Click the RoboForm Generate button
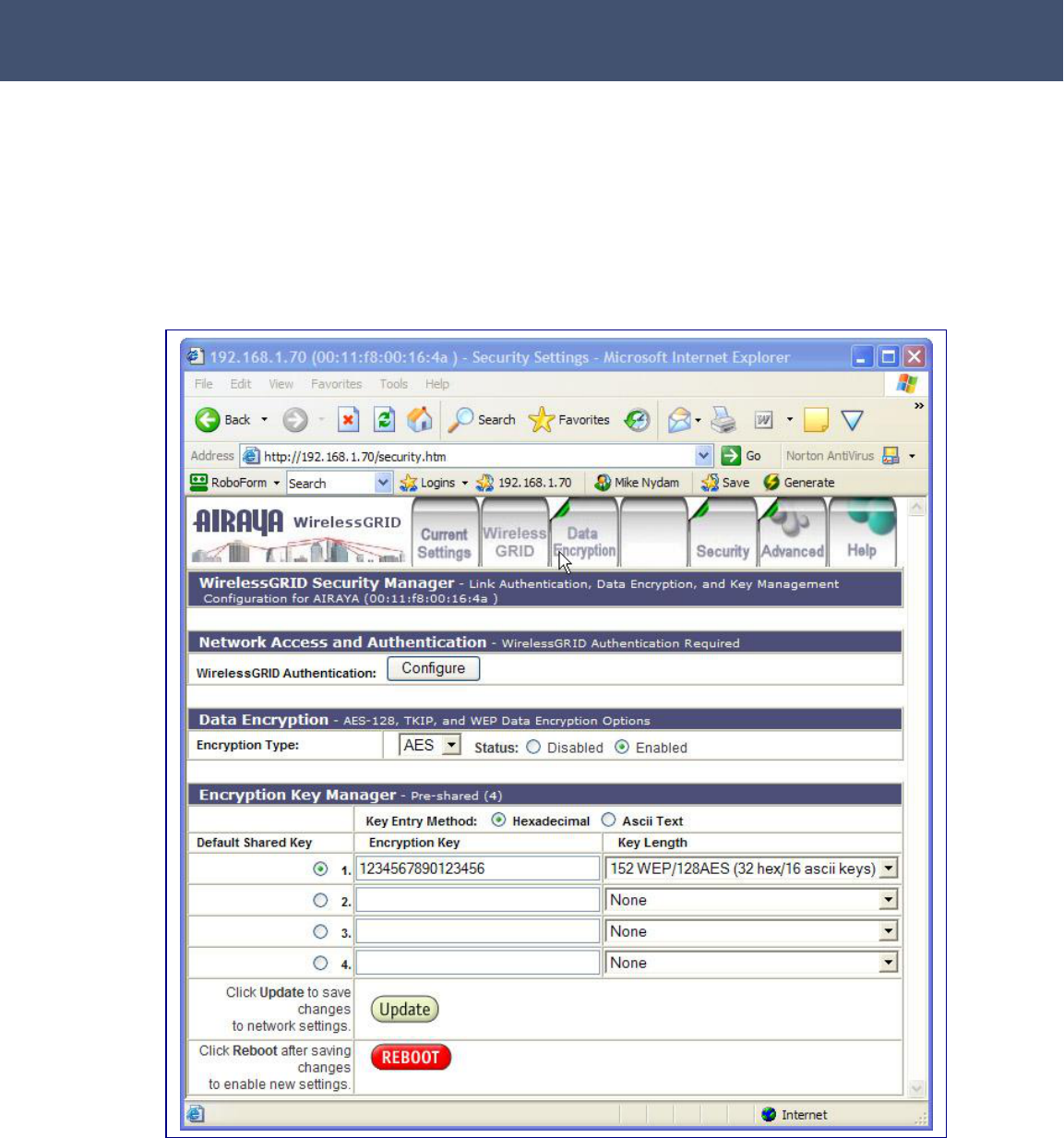1064x1138 pixels. click(799, 483)
